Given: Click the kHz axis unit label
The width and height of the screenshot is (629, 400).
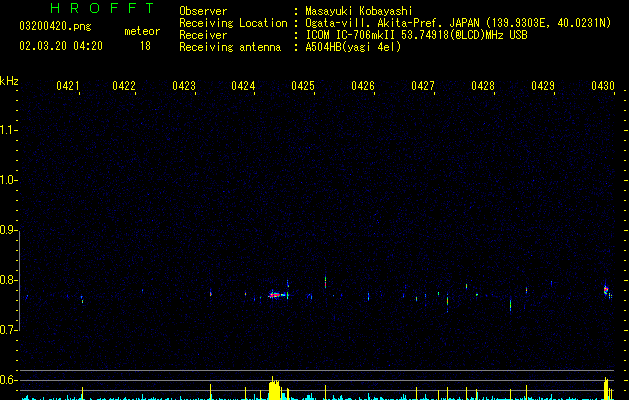Looking at the screenshot, I should click(x=9, y=81).
